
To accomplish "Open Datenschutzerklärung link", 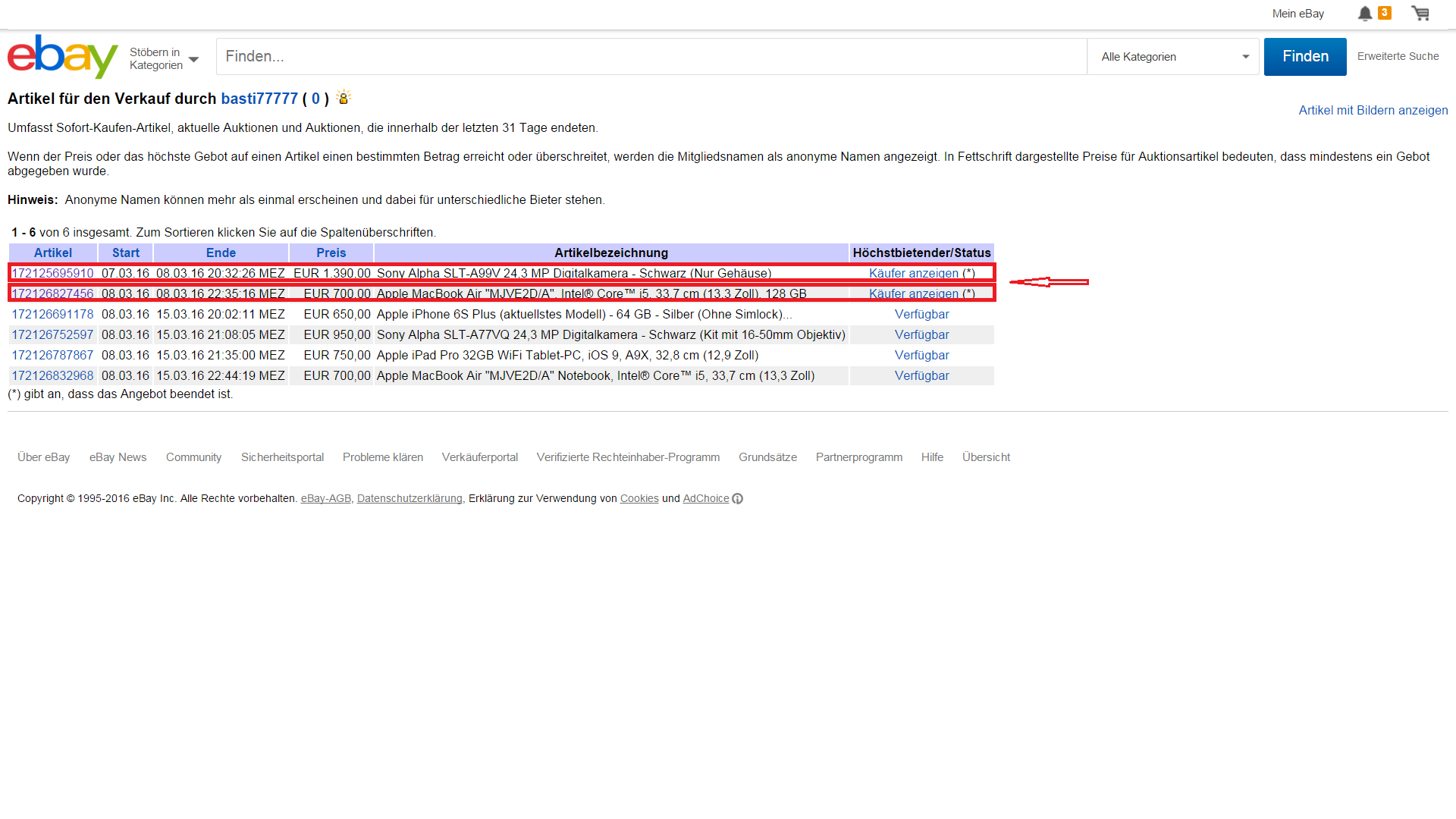I will point(409,498).
